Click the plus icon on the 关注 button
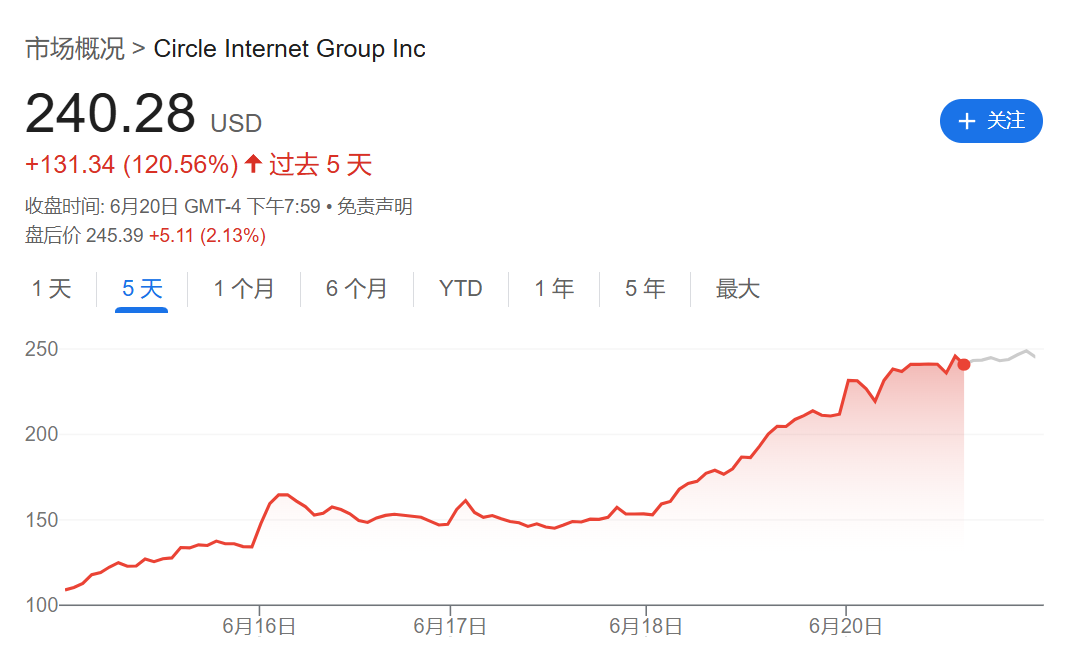 pos(966,121)
